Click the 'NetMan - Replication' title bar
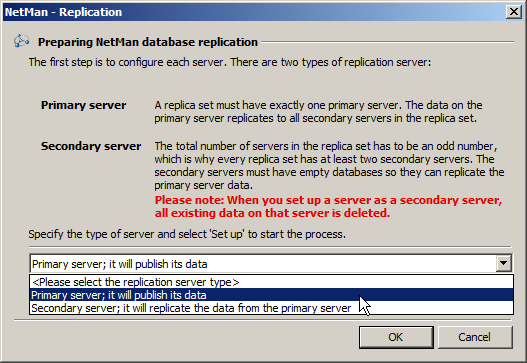The height and width of the screenshot is (363, 527). (254, 12)
